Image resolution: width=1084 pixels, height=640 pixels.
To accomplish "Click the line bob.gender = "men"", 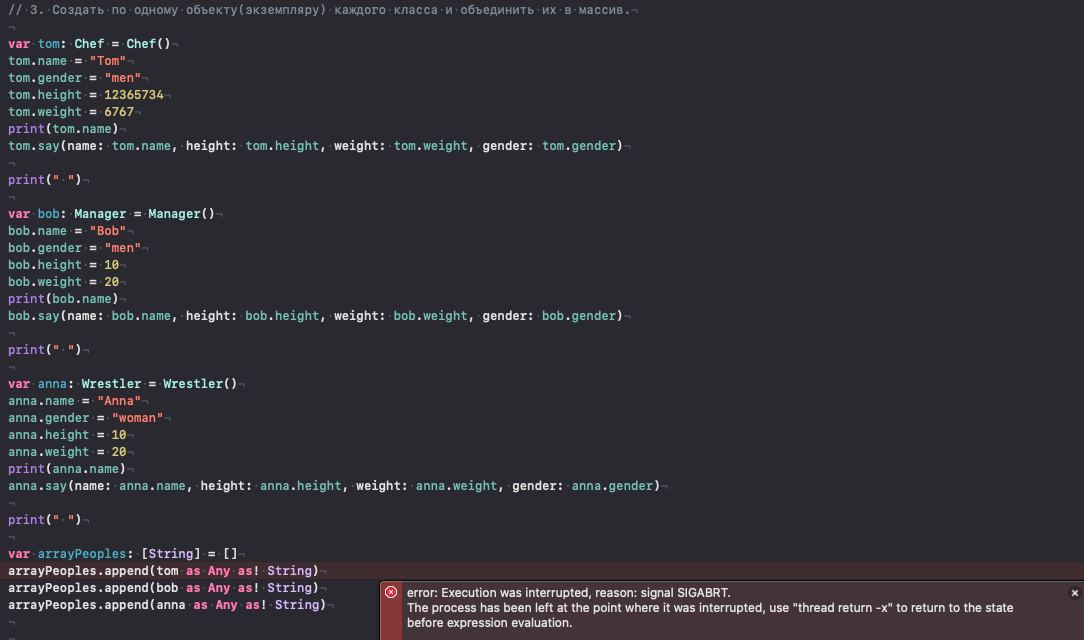I will click(x=75, y=247).
